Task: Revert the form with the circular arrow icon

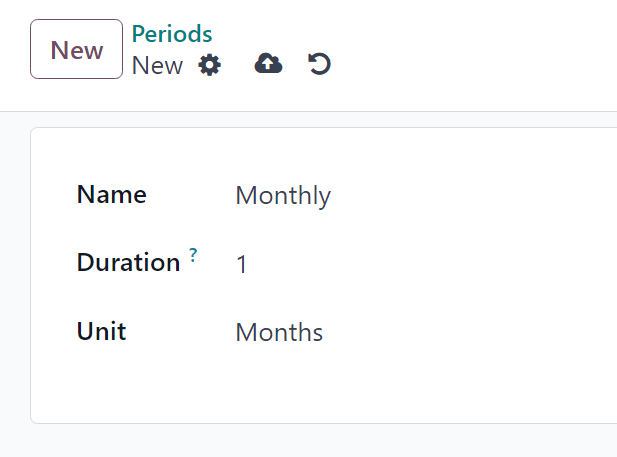Action: pos(319,65)
